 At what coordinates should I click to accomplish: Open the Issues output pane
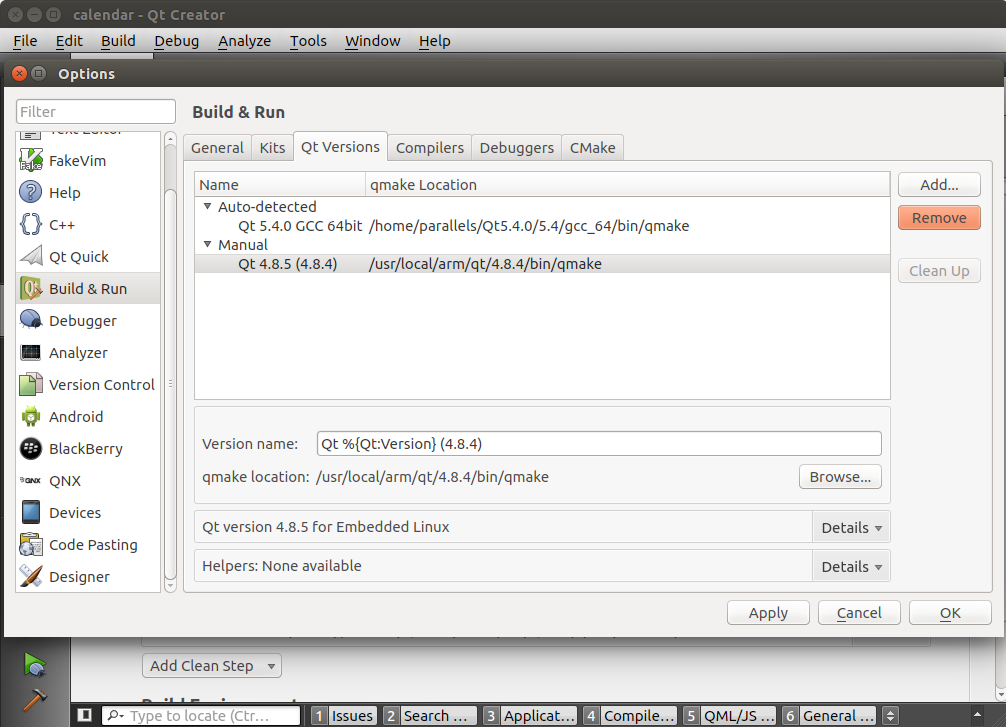344,715
